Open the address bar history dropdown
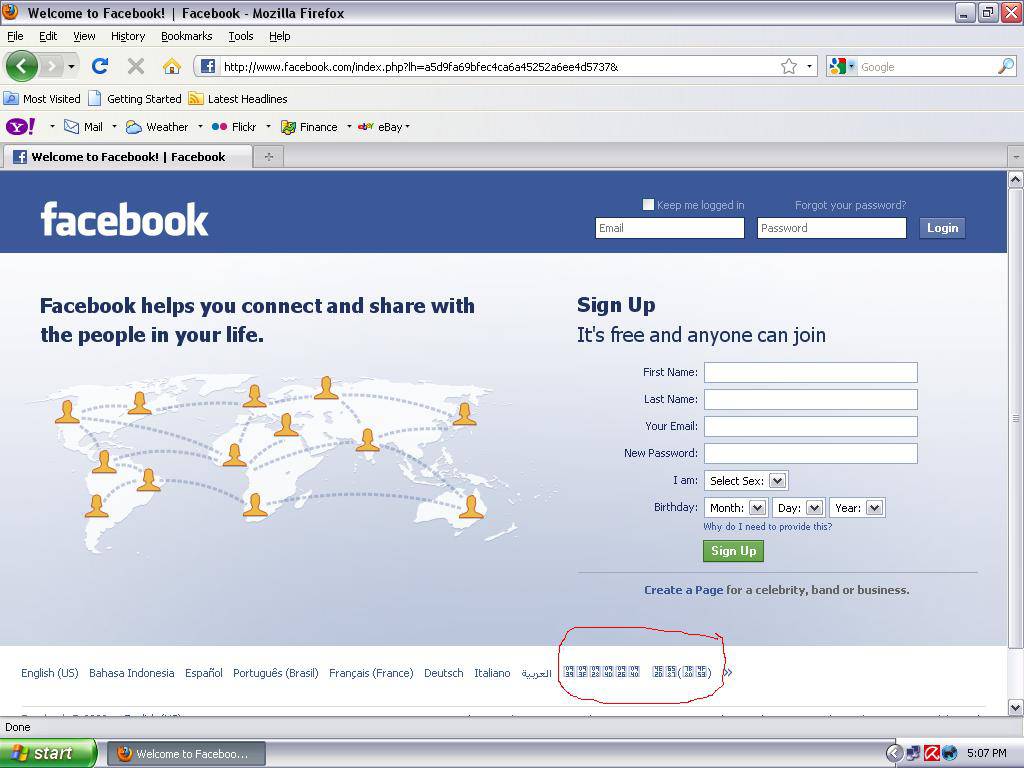Screen dimensions: 1024x768 pyautogui.click(x=809, y=66)
